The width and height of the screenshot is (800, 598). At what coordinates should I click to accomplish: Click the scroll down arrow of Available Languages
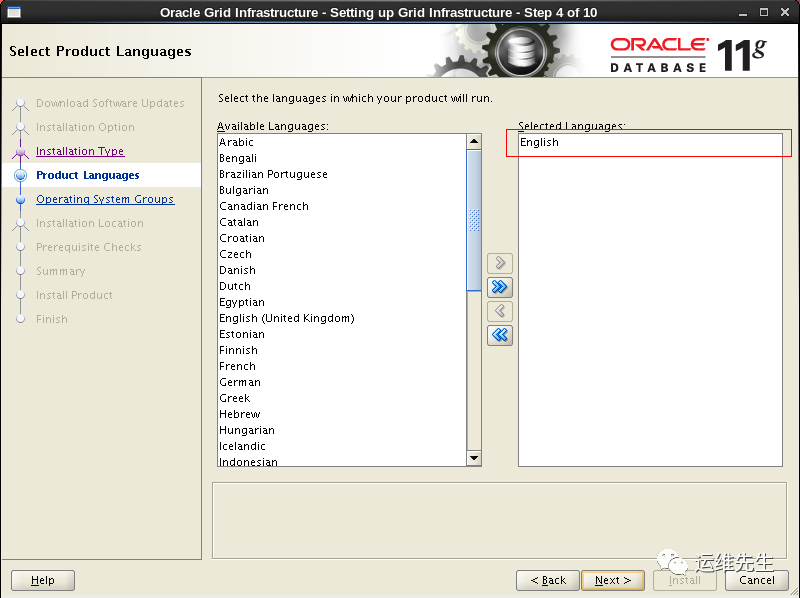click(474, 458)
